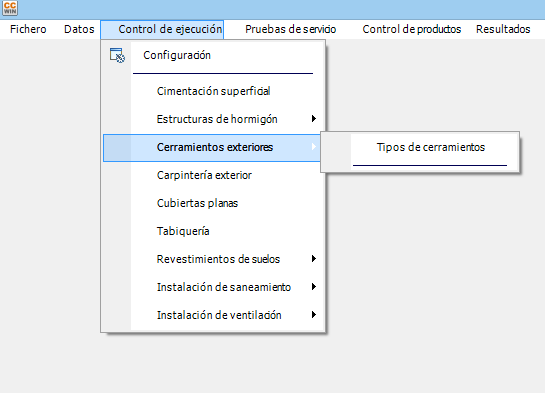
Task: Open the Resultados menu
Action: (x=503, y=29)
